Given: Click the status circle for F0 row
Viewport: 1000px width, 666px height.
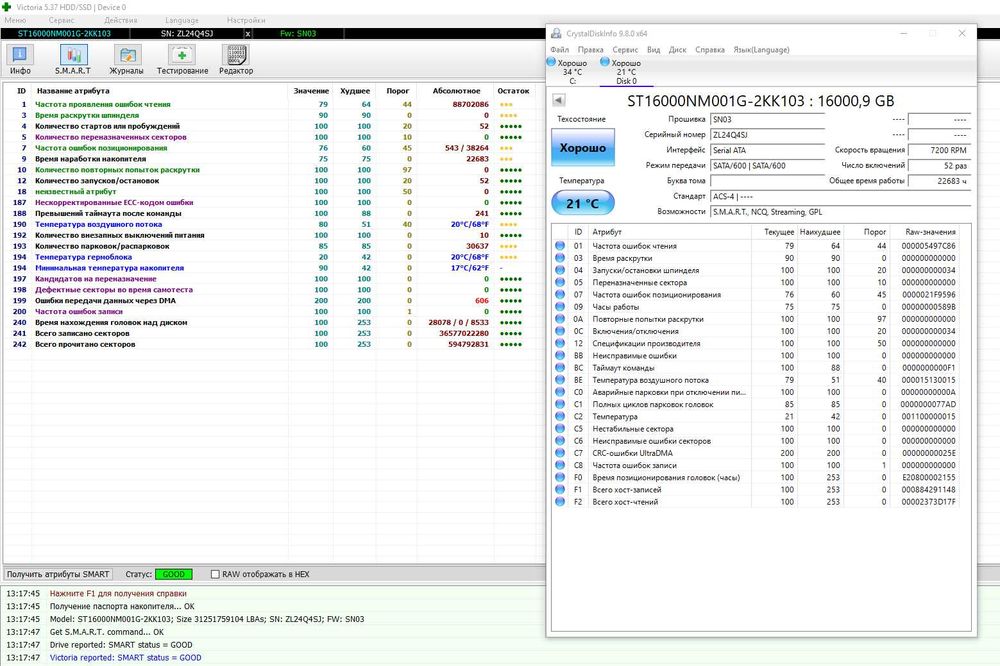Looking at the screenshot, I should (x=560, y=477).
